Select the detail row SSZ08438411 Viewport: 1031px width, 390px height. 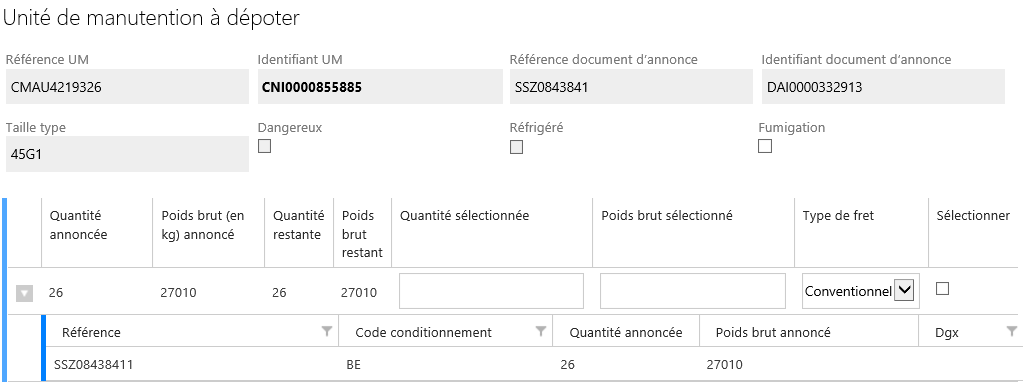click(x=533, y=364)
